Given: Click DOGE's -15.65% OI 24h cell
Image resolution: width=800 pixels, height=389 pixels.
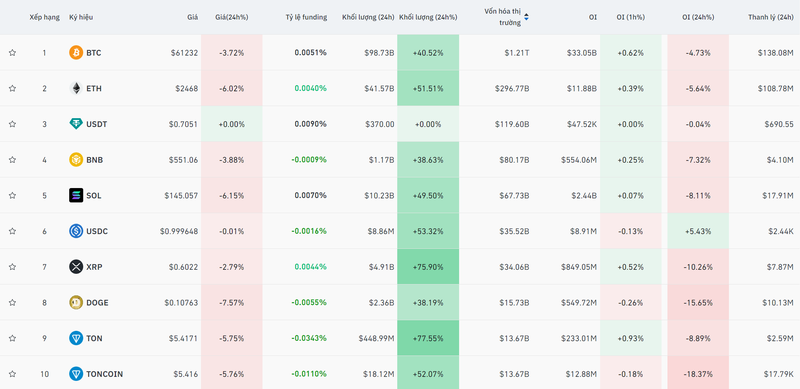Looking at the screenshot, I should coord(698,302).
